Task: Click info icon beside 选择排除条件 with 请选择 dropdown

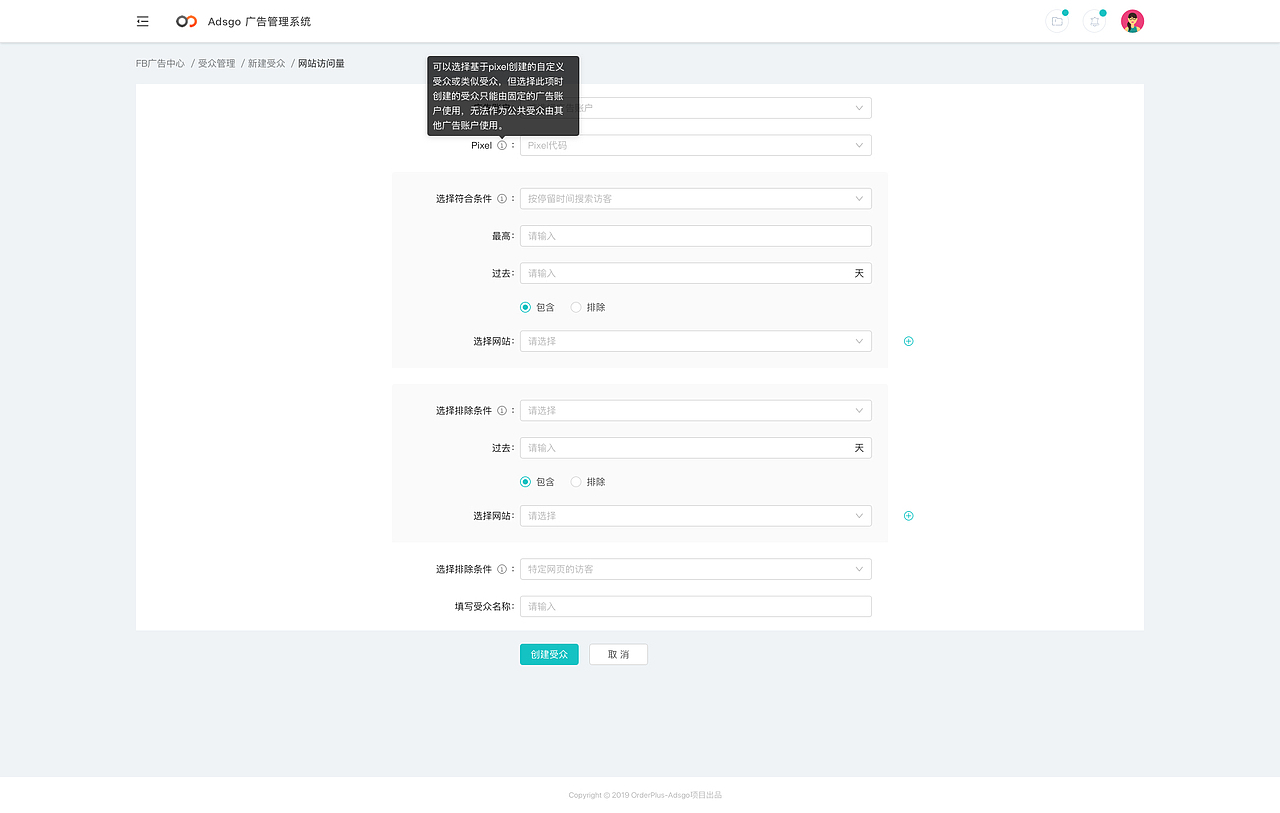Action: pos(502,410)
